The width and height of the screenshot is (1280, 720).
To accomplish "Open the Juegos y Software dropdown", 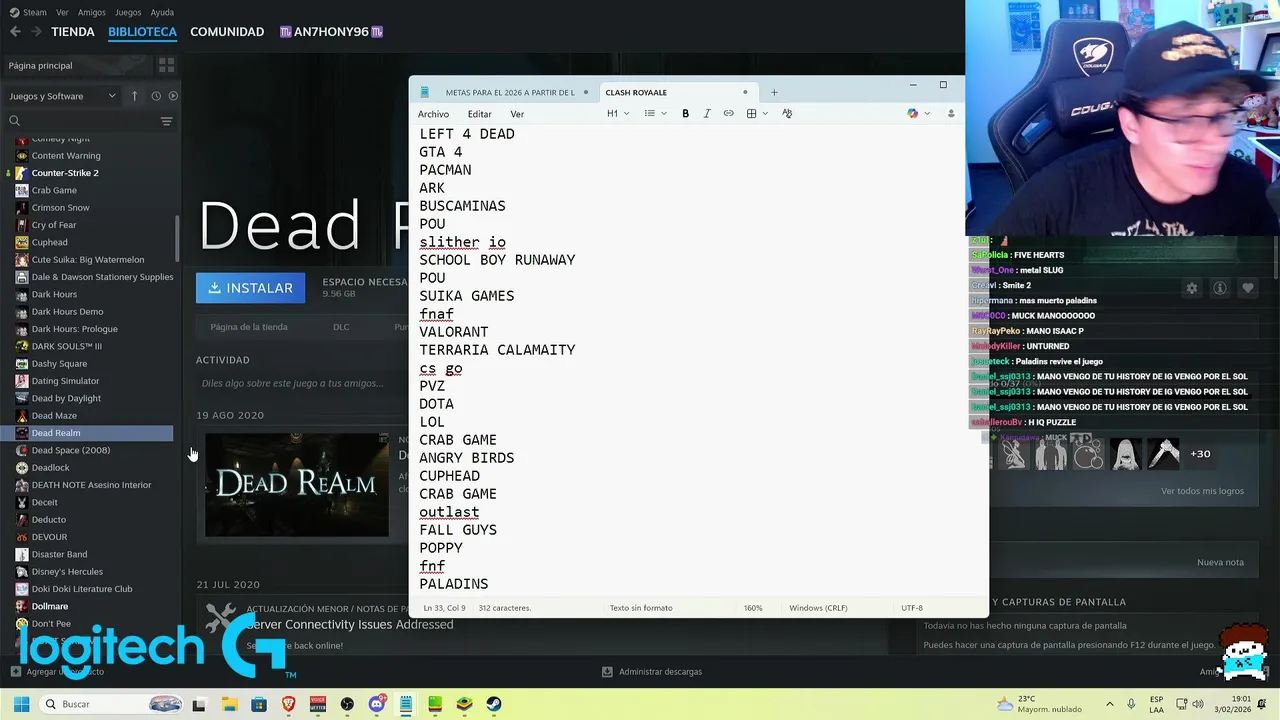I will pos(63,96).
